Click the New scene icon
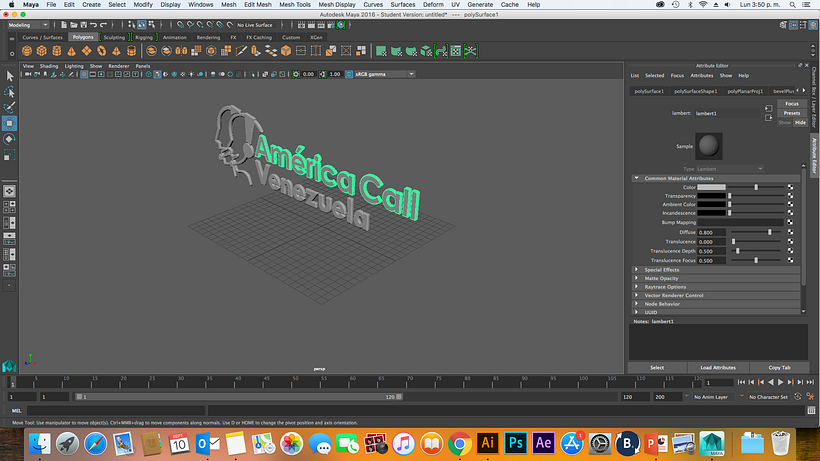The image size is (820, 461). pos(64,25)
